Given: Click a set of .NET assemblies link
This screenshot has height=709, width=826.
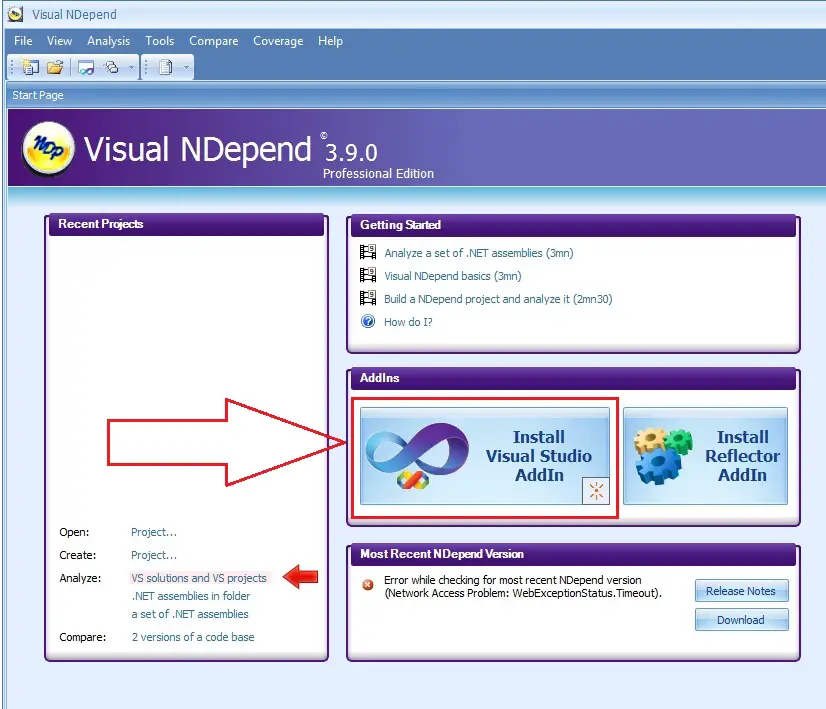Looking at the screenshot, I should pyautogui.click(x=190, y=614).
